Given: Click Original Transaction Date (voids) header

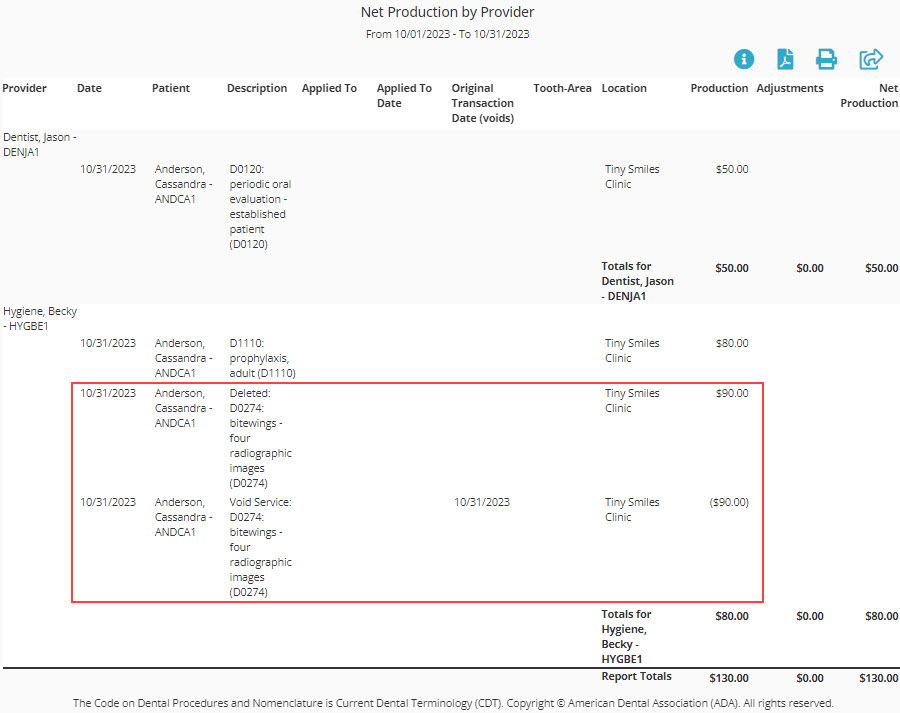Looking at the screenshot, I should 482,103.
